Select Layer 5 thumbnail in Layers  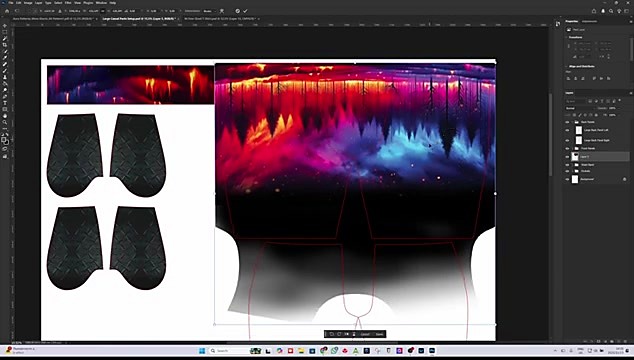[x=575, y=157]
